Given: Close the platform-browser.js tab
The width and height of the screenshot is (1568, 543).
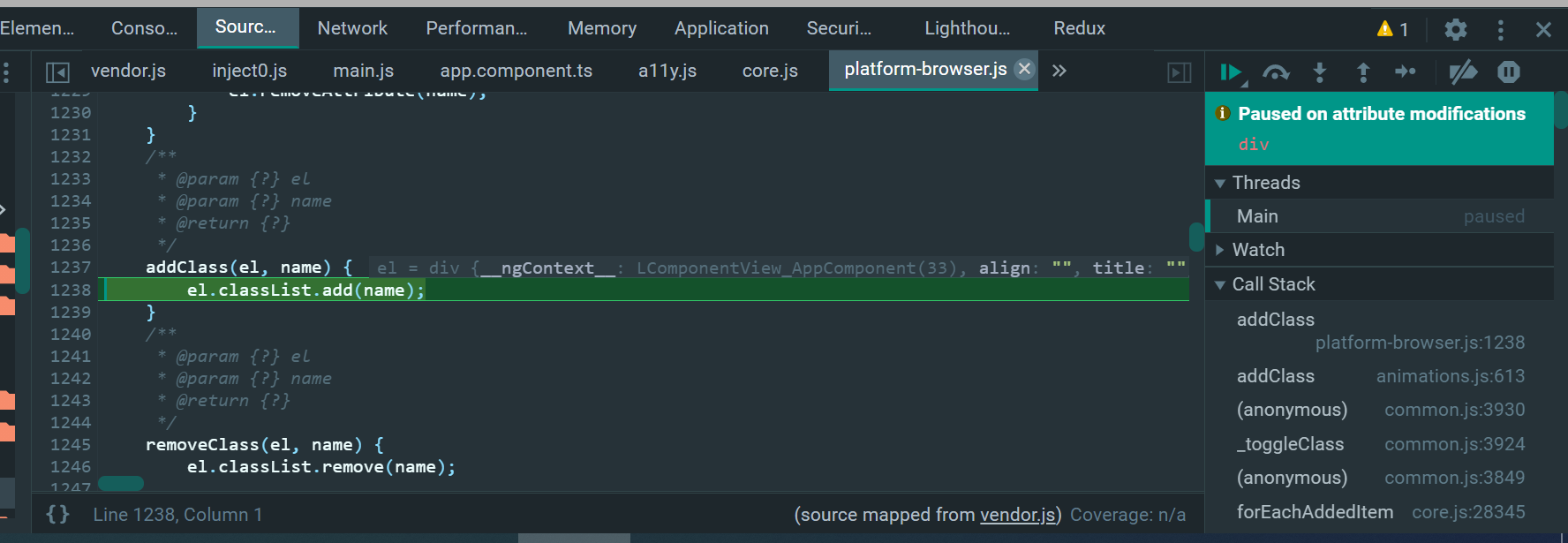Looking at the screenshot, I should point(1024,69).
